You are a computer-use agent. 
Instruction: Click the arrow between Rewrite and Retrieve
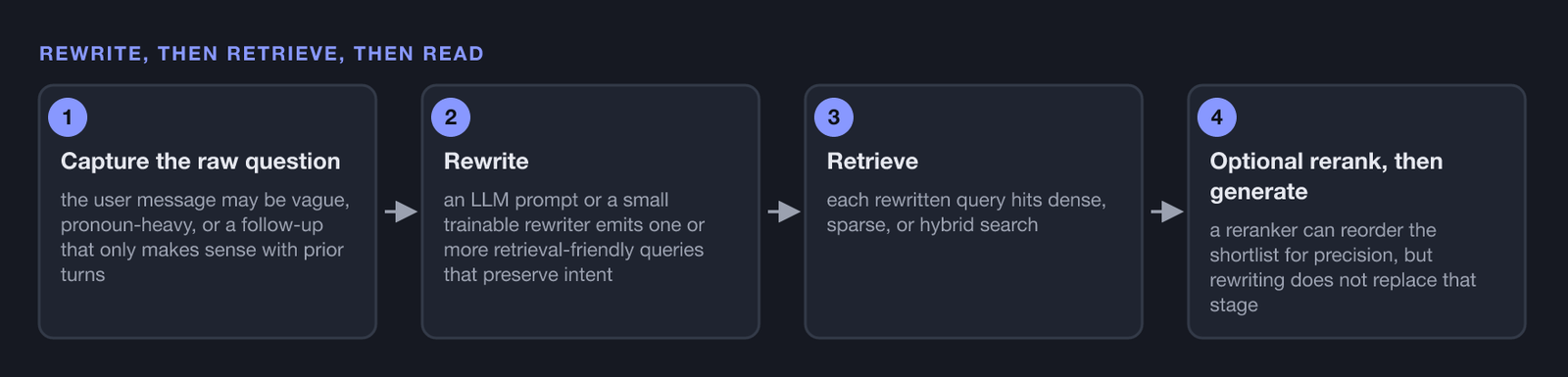click(x=783, y=212)
